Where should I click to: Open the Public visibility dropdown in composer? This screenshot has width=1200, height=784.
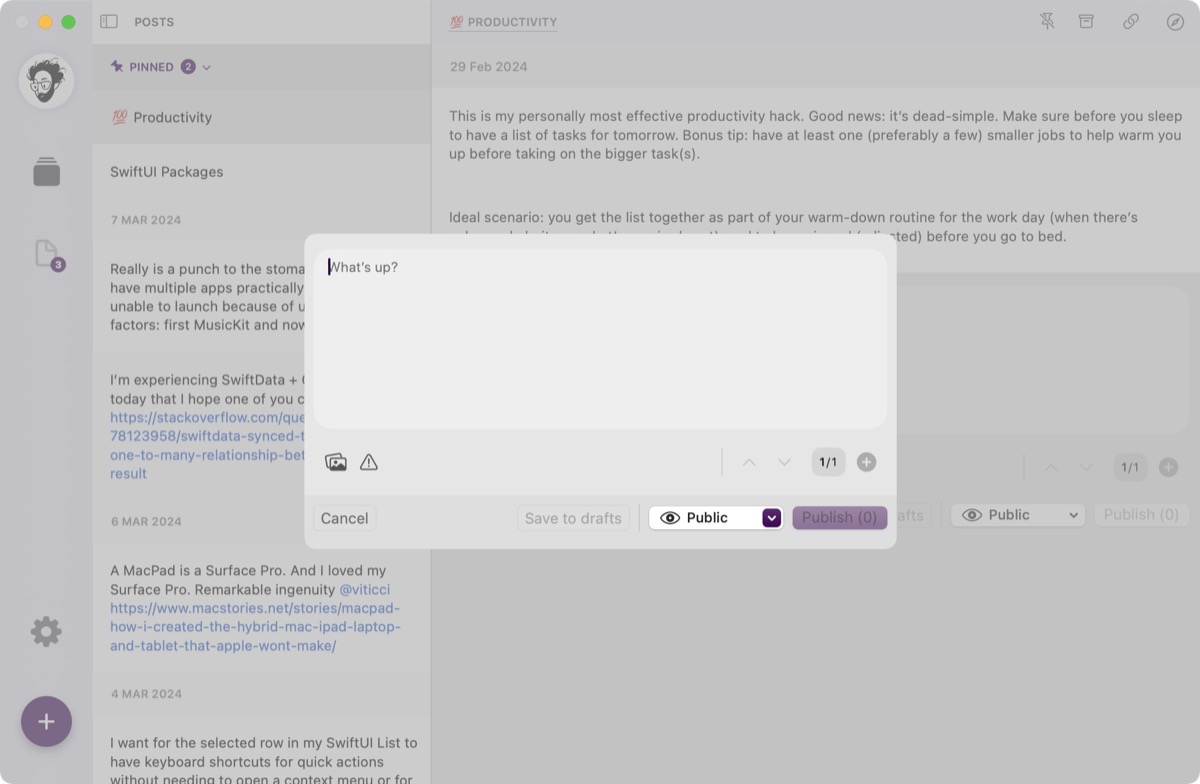point(715,518)
